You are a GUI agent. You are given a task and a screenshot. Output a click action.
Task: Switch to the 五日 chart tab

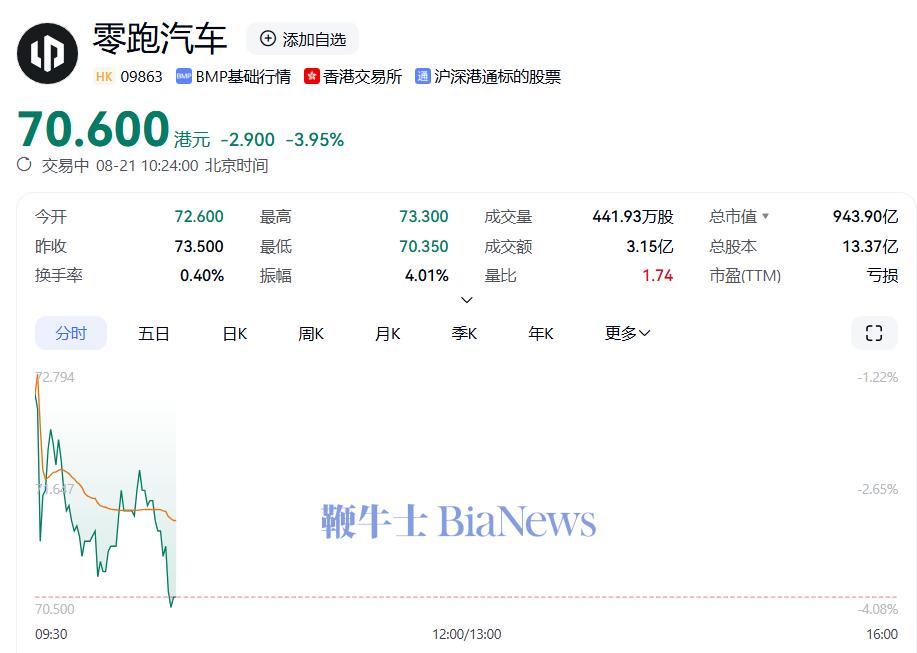click(153, 334)
